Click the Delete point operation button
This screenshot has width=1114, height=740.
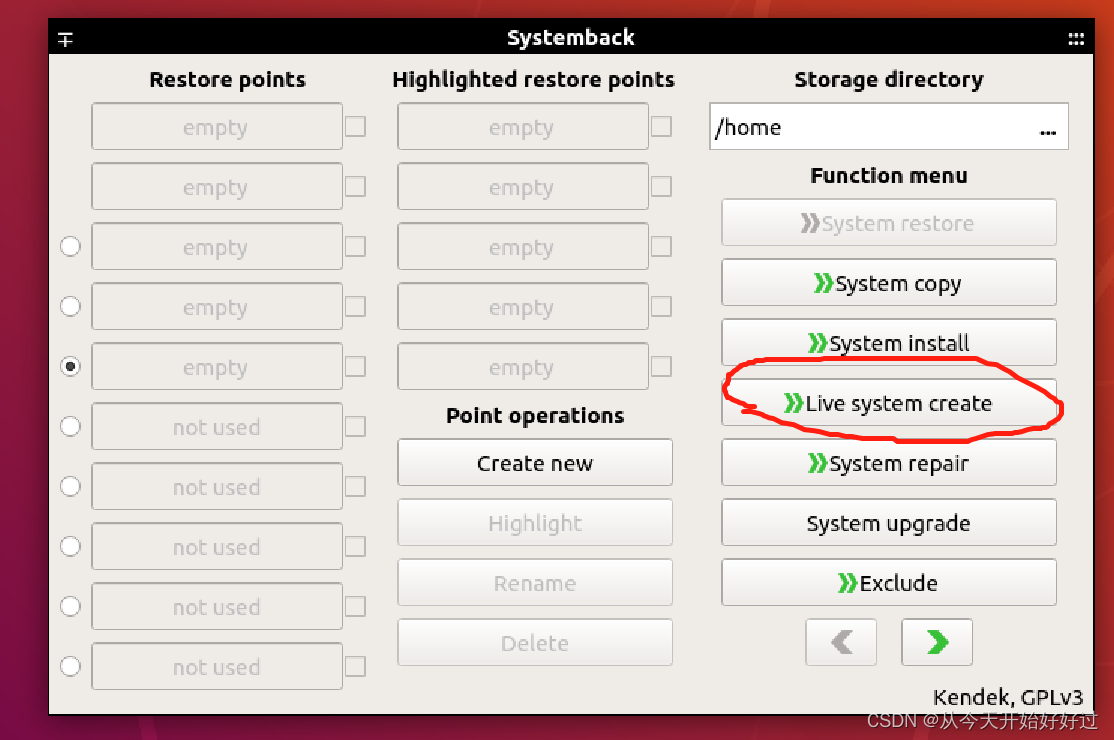coord(535,642)
